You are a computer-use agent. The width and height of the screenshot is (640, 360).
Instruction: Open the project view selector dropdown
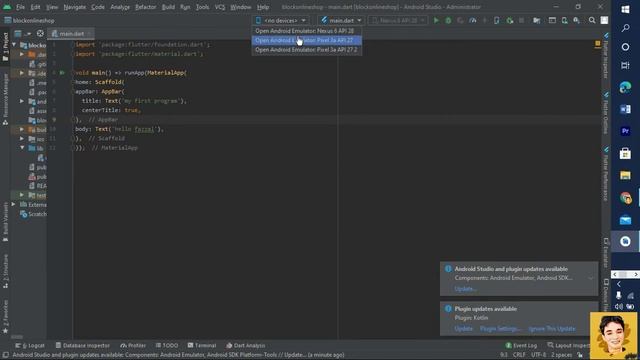pos(22,33)
